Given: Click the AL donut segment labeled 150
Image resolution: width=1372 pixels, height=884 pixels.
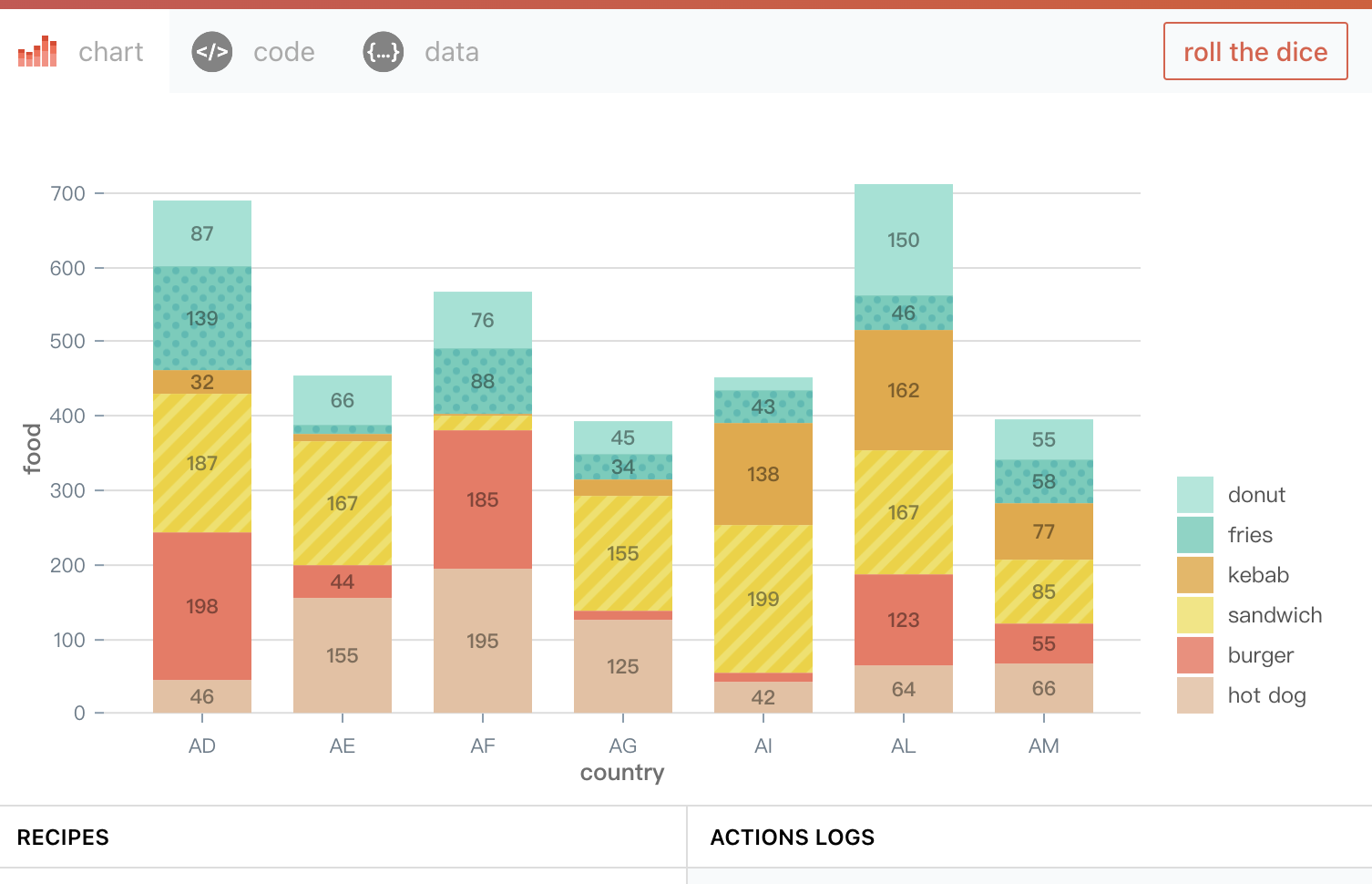Looking at the screenshot, I should (x=904, y=240).
